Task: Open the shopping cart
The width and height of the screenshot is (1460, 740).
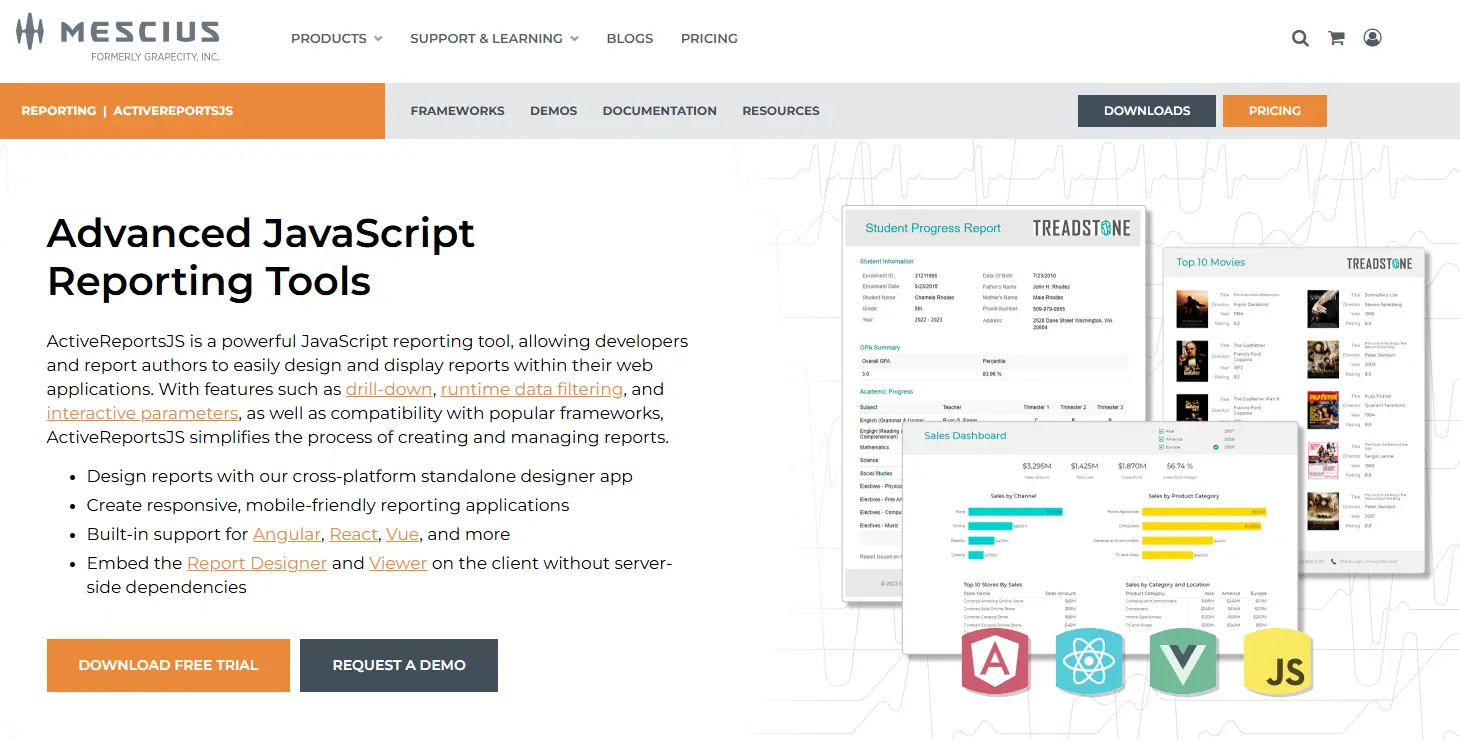Action: (1336, 38)
